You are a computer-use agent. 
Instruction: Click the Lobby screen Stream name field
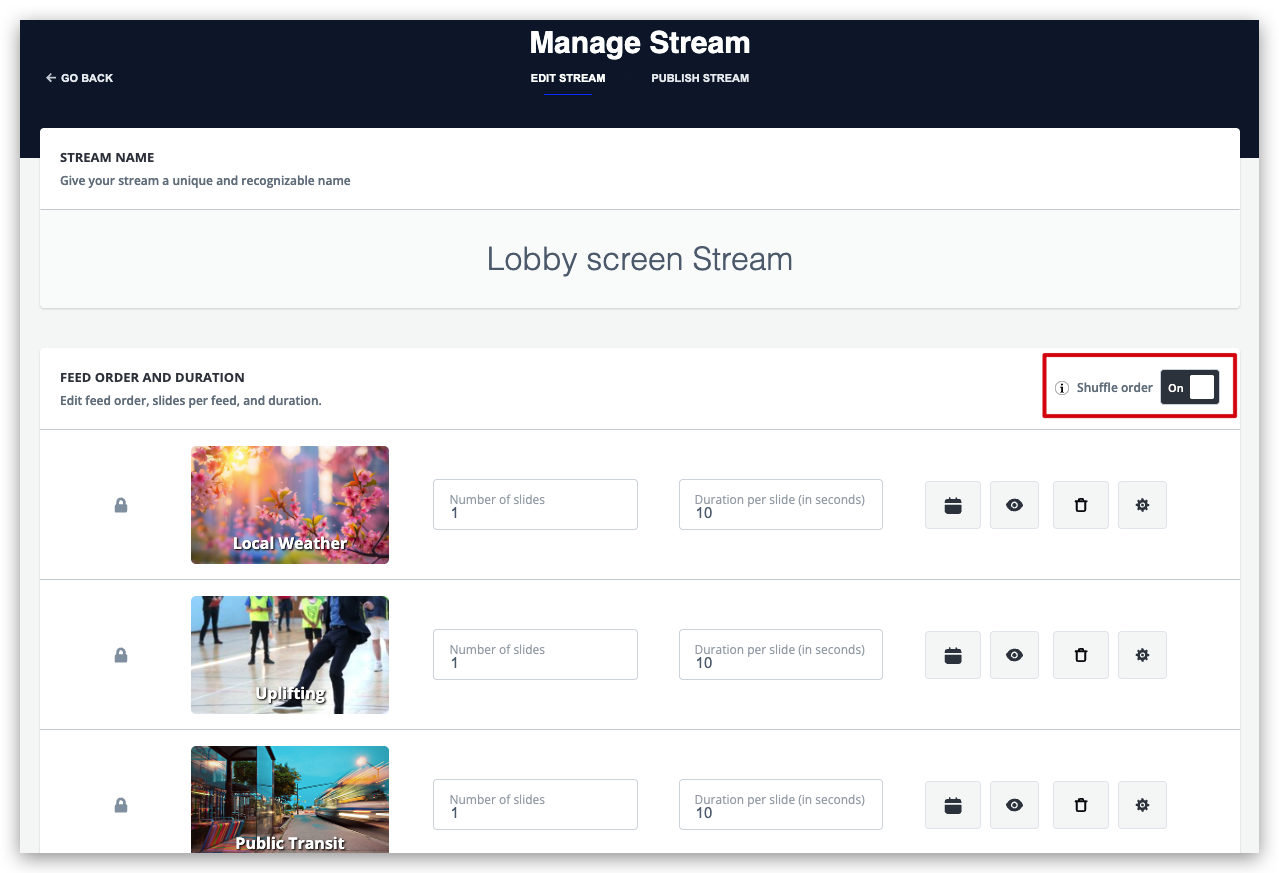(639, 259)
